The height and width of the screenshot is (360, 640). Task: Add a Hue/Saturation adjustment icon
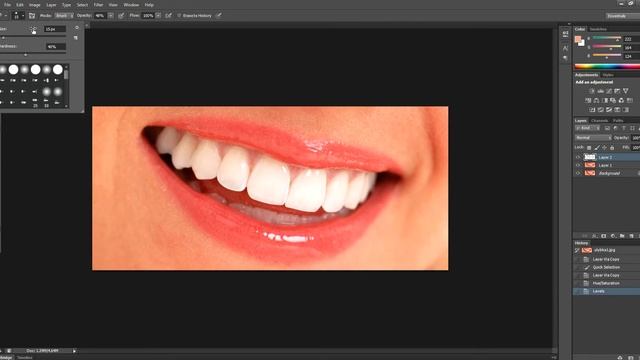588,100
